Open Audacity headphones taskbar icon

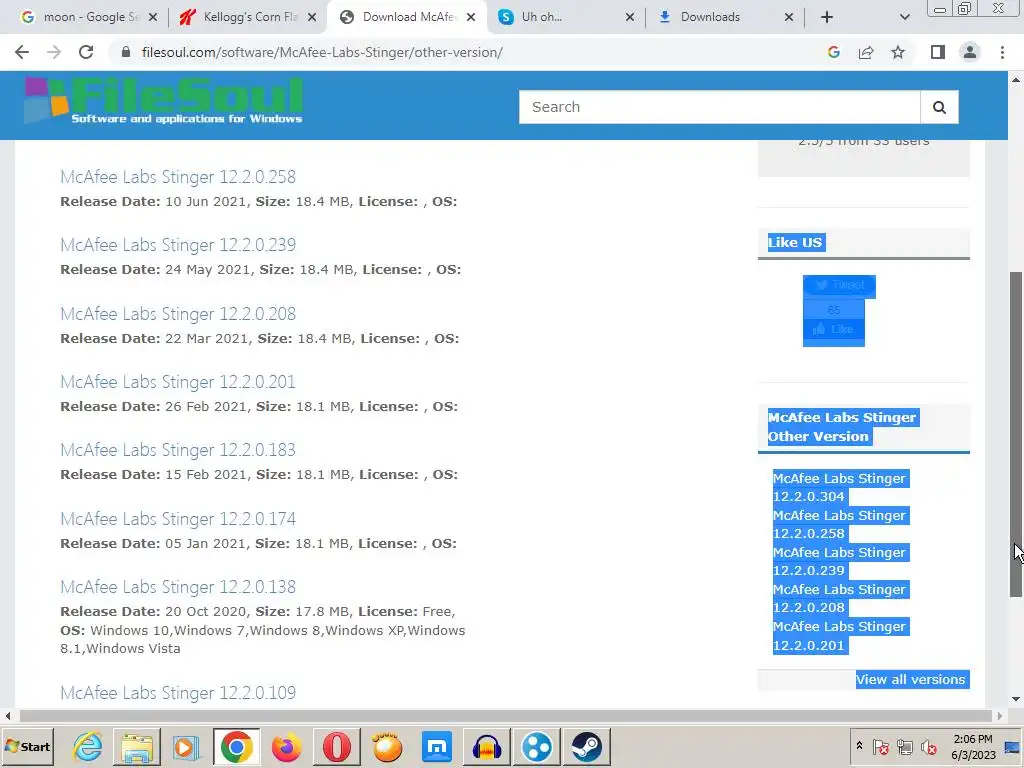pos(487,746)
